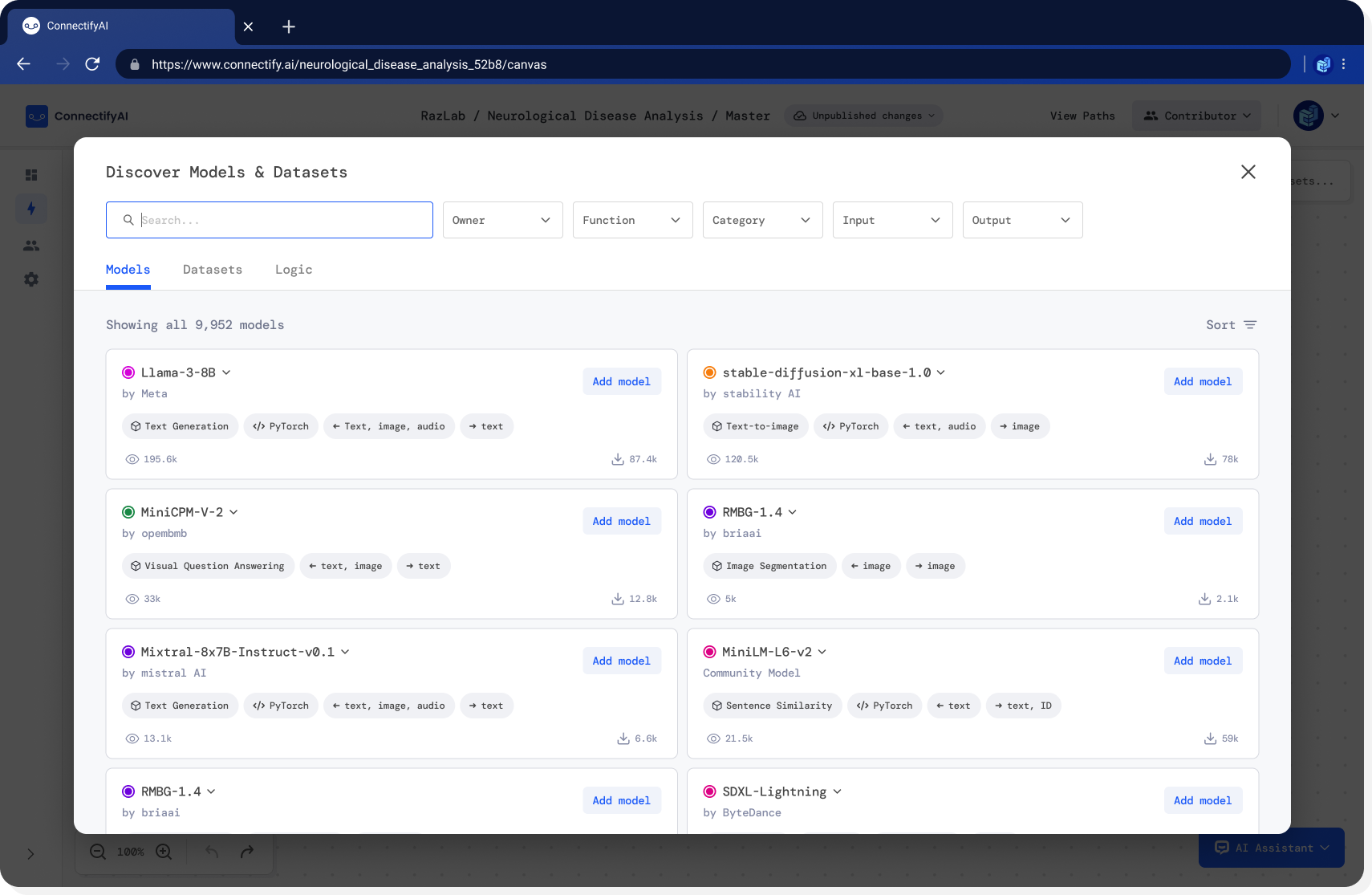Zoom in the canvas
Viewport: 1372px width, 895px height.
coord(164,852)
